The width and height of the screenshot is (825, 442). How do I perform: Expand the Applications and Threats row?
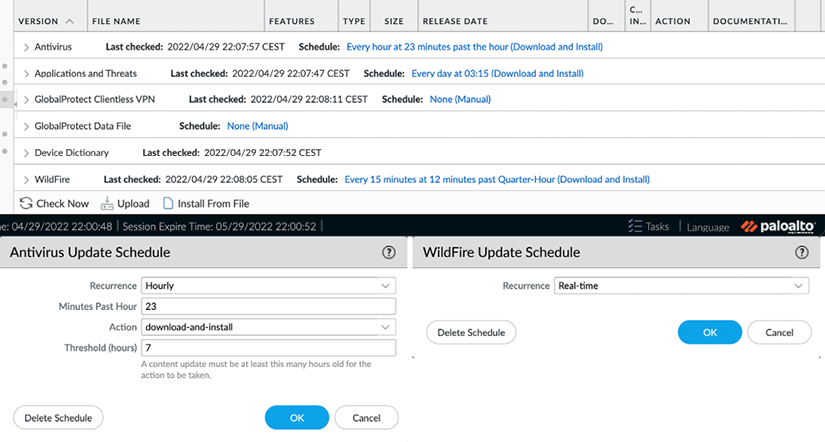coord(26,74)
